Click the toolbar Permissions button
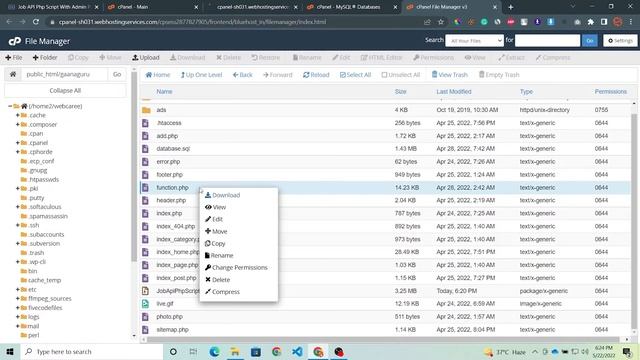This screenshot has height=360, width=640. click(x=433, y=58)
